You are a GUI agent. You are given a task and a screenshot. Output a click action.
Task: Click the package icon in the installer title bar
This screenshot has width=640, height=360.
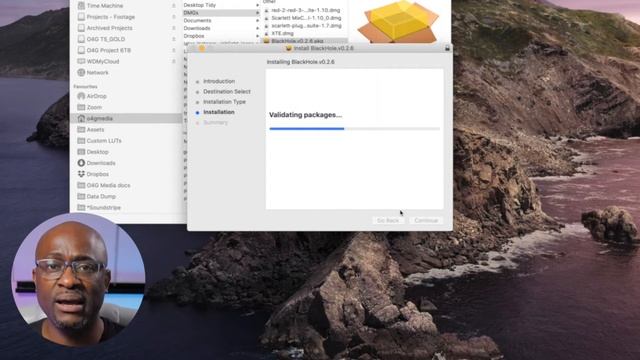click(x=289, y=48)
